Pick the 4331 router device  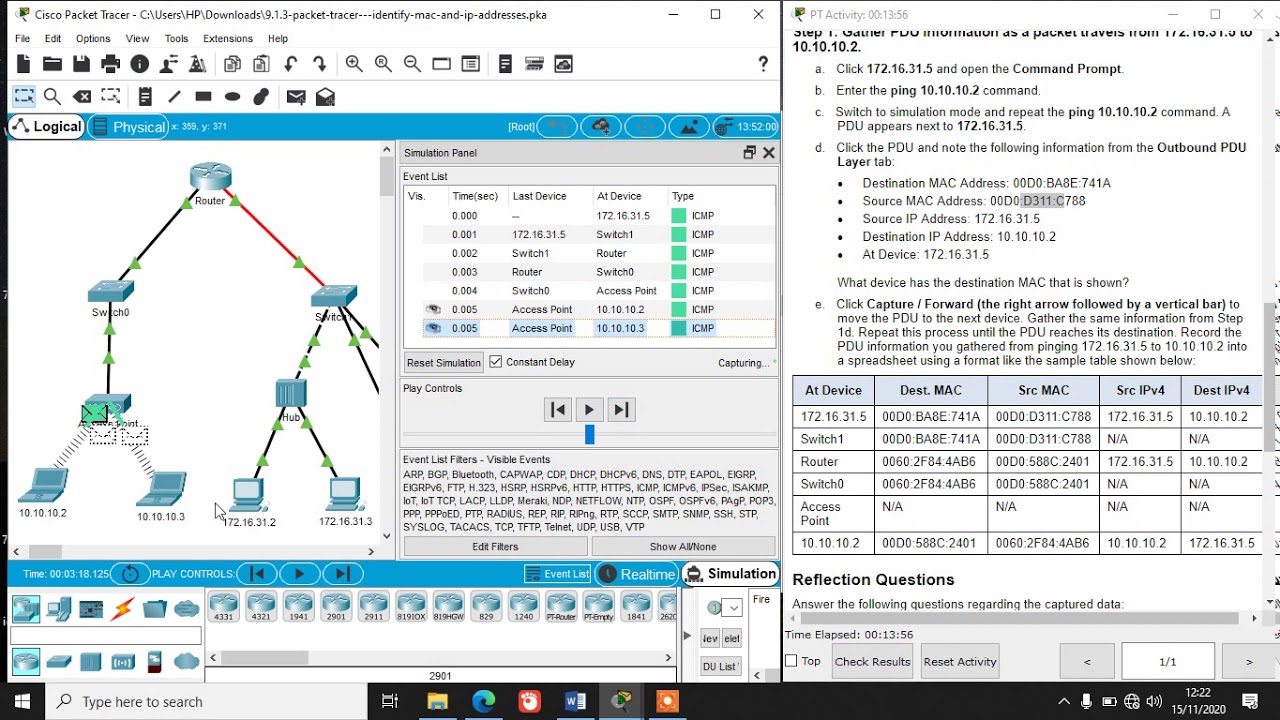[x=224, y=607]
